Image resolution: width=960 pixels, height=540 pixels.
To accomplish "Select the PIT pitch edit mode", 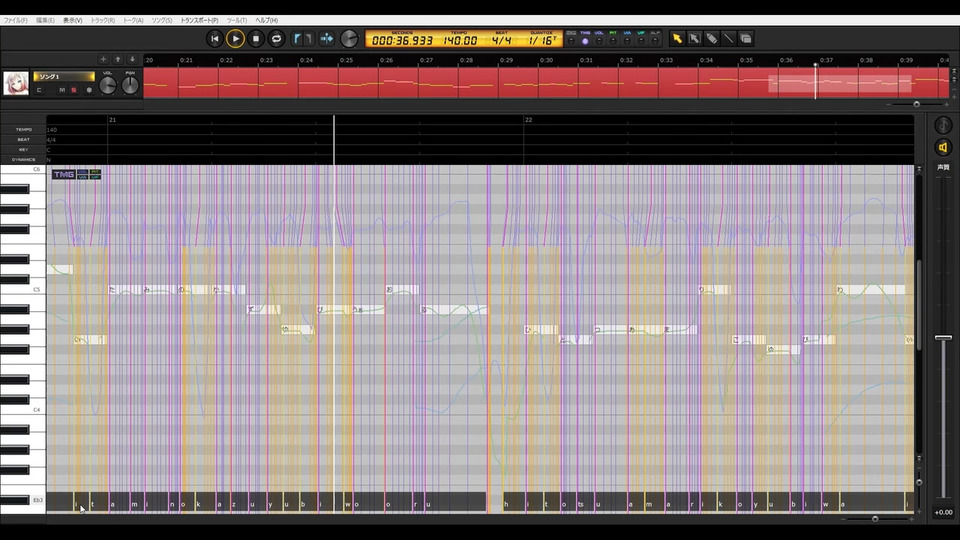I will [613, 41].
